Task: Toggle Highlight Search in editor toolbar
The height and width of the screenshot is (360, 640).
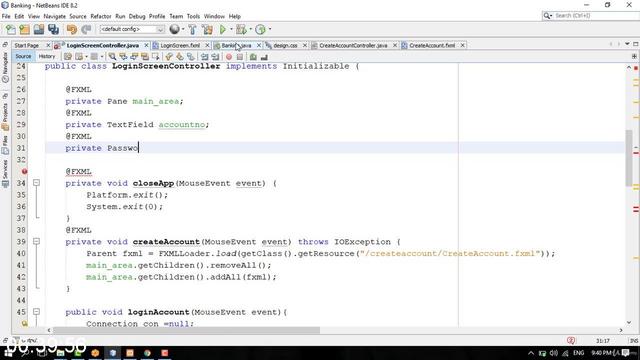Action: point(145,57)
